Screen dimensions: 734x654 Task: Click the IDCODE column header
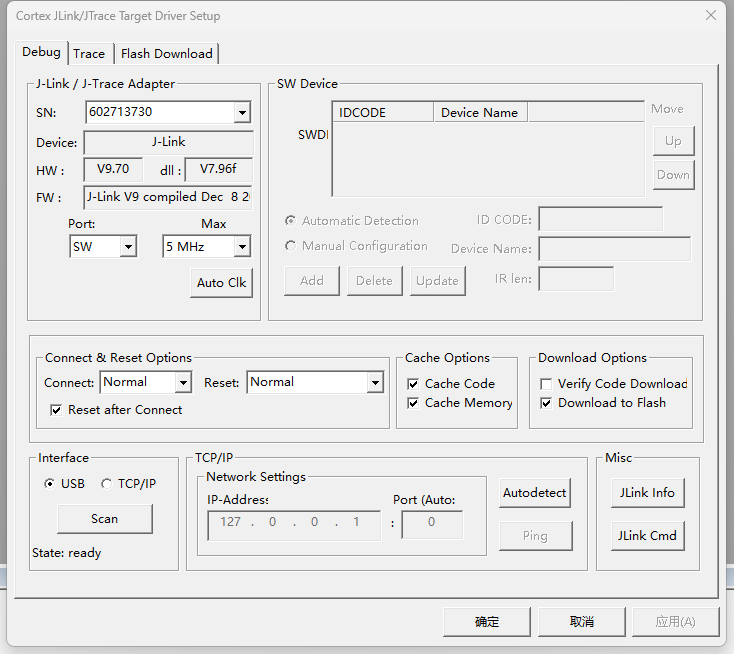click(x=383, y=113)
